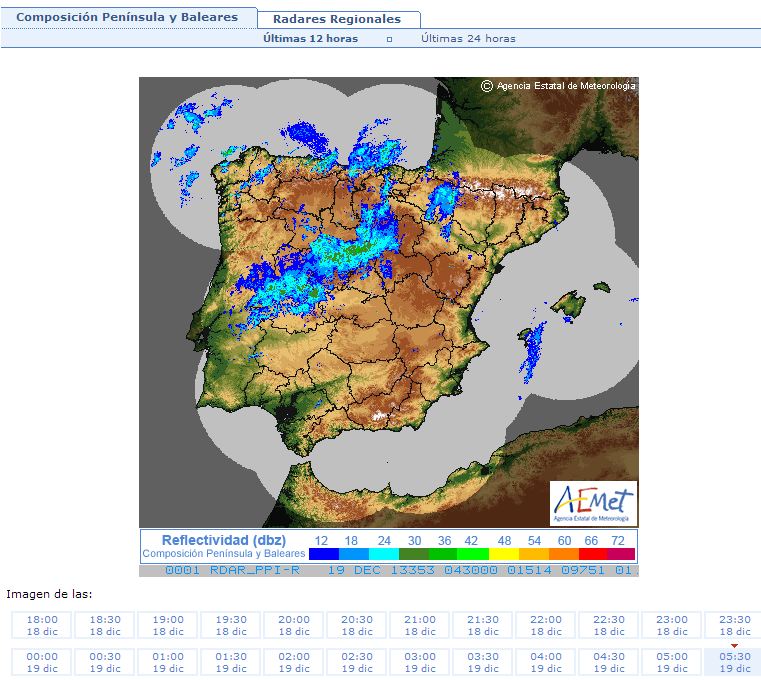The height and width of the screenshot is (680, 761).
Task: Select Últimas 24 horas view
Action: (468, 38)
